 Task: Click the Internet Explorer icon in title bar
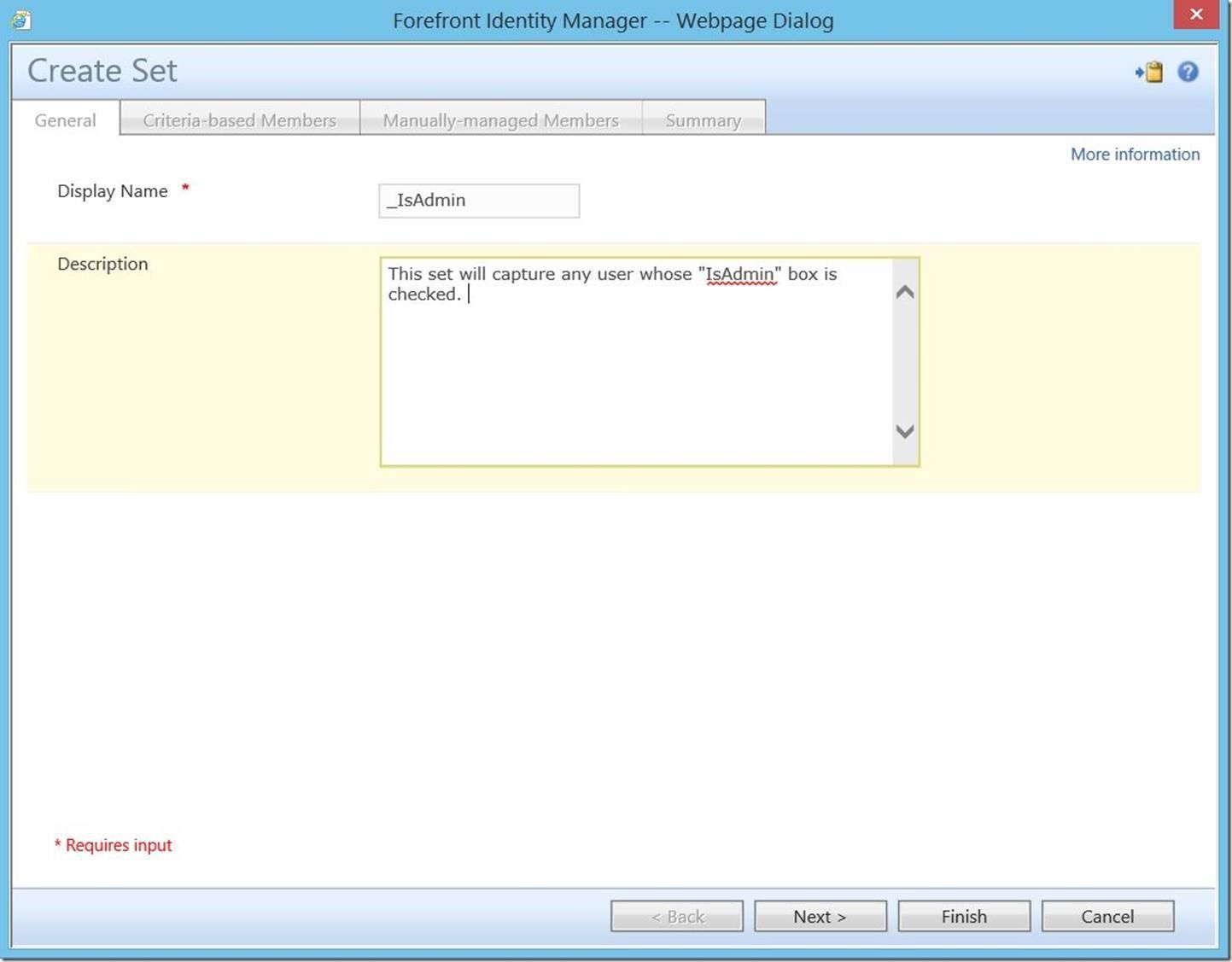coord(20,20)
